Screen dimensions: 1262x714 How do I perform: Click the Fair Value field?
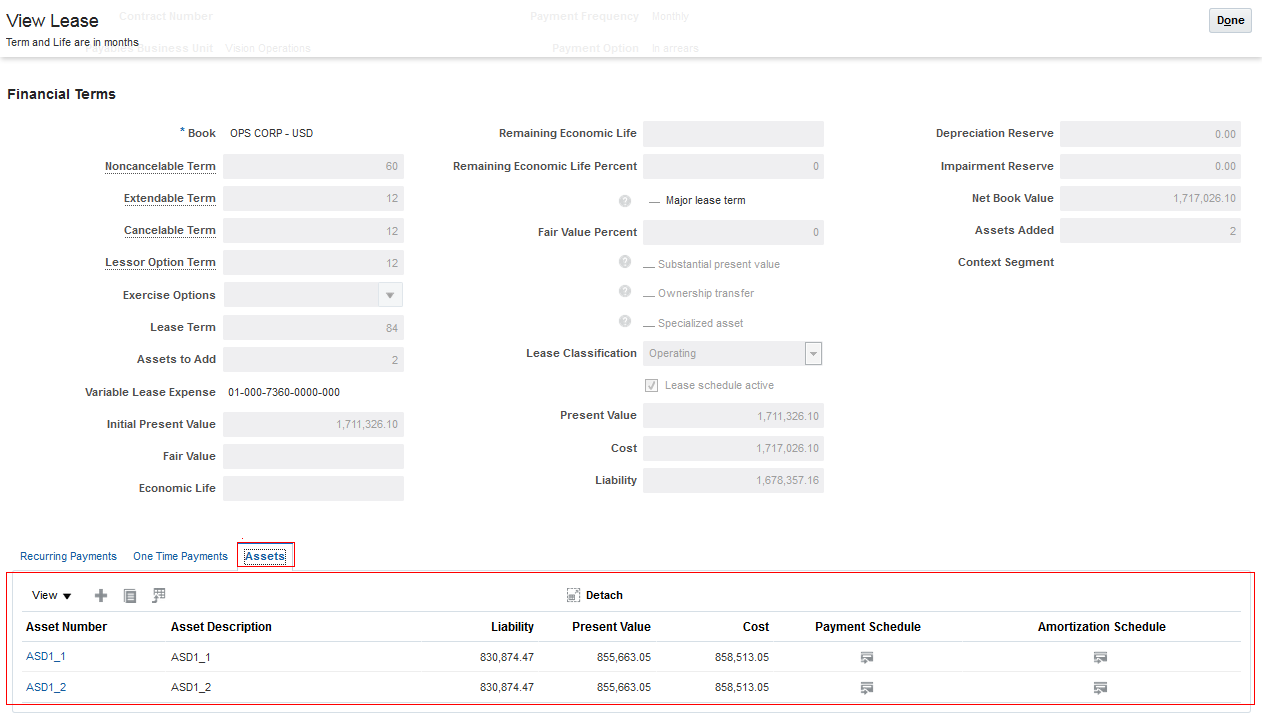tap(313, 456)
